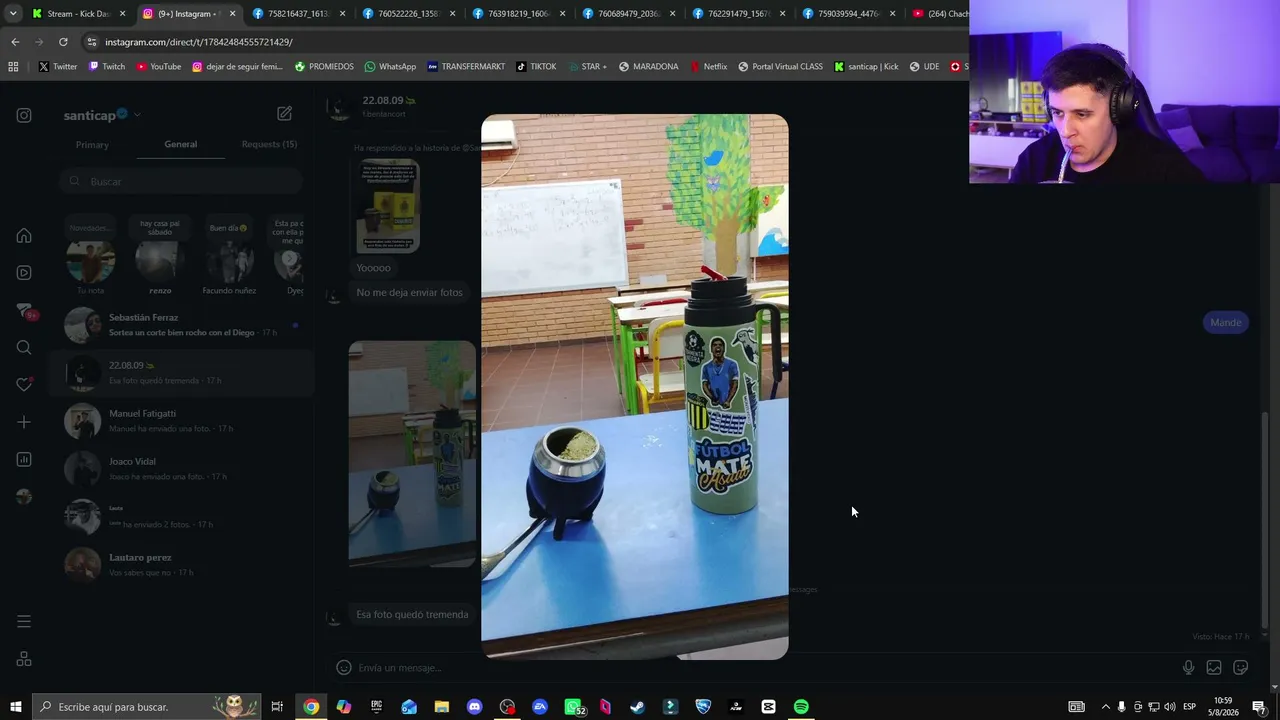
Task: Open the taskbar clock showing 10:59
Action: point(1223,707)
